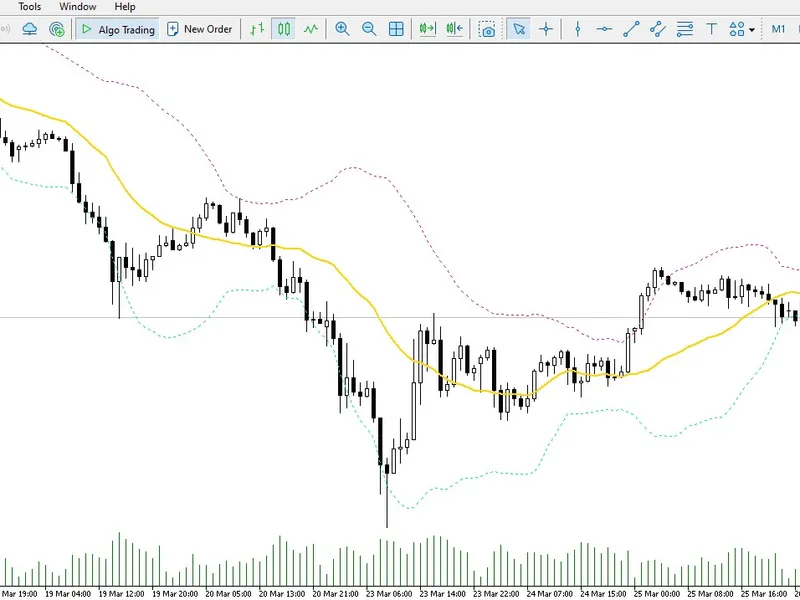Select the horizontal line drawing tool
The height and width of the screenshot is (600, 800).
pos(604,29)
